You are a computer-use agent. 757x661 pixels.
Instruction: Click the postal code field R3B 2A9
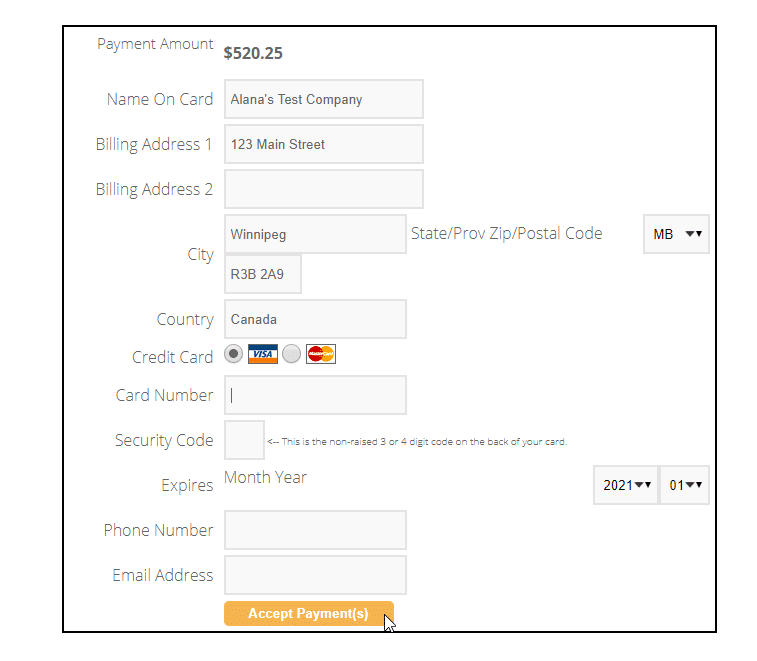tap(263, 274)
